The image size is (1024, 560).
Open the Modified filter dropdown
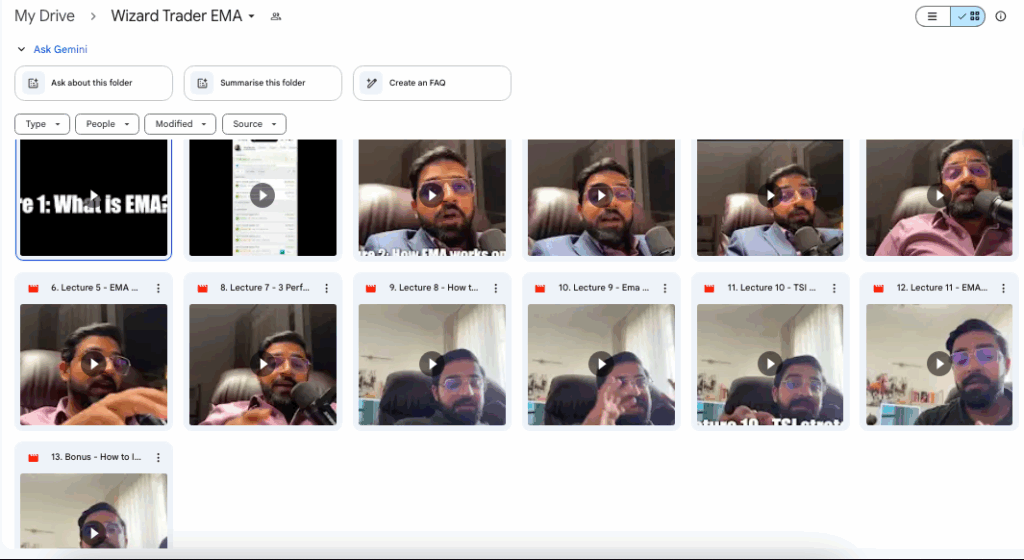(180, 124)
